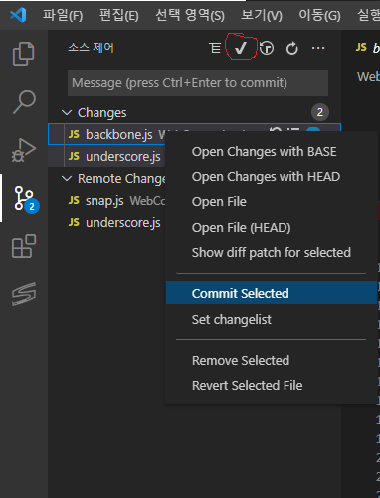Click JS icon in the editor tab
The width and height of the screenshot is (380, 498).
click(361, 47)
